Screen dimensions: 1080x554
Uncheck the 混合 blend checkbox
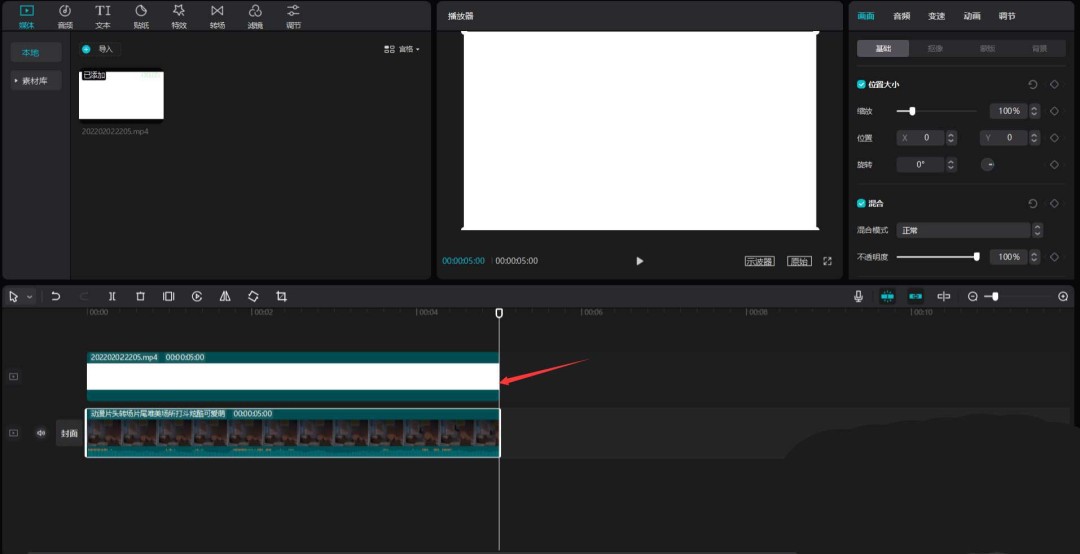tap(862, 203)
